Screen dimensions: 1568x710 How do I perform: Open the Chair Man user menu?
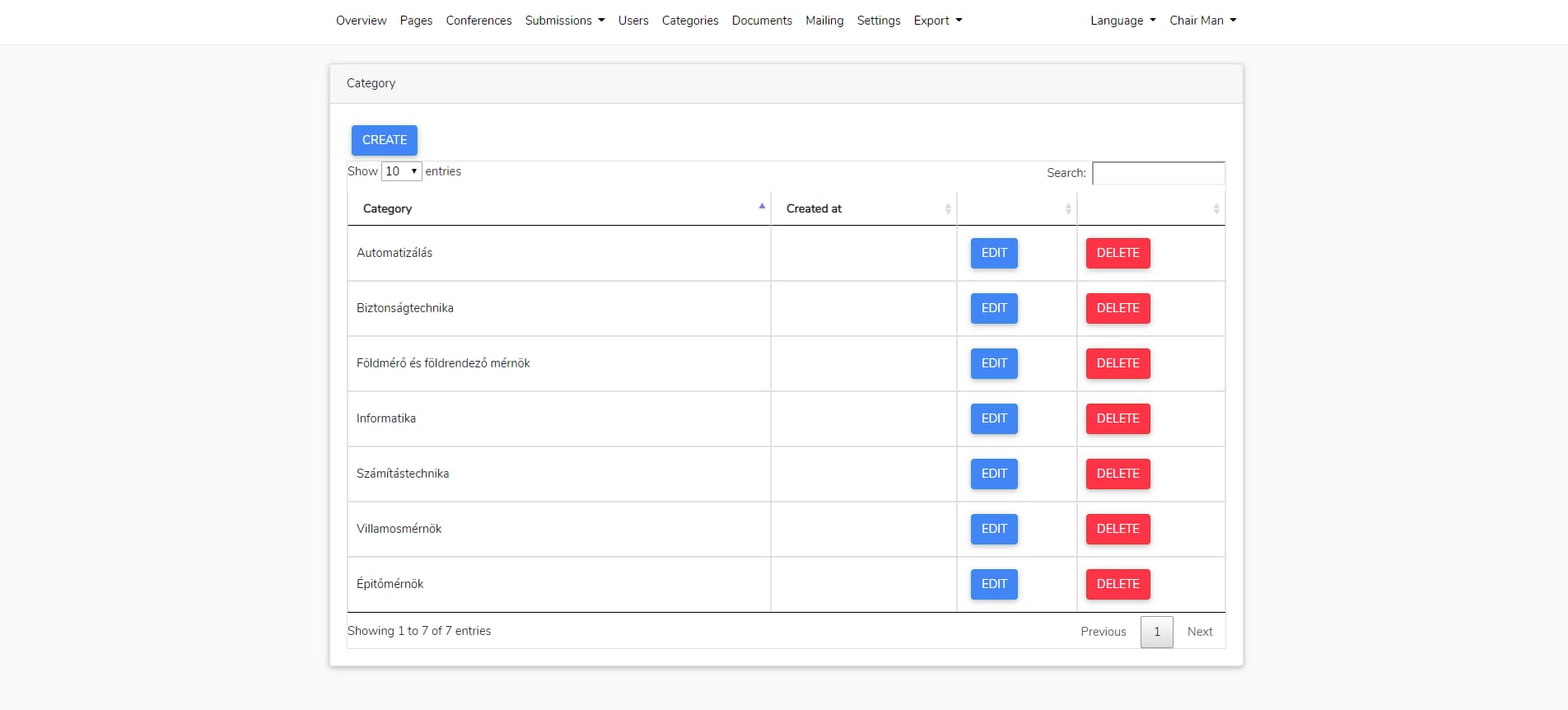(1203, 21)
